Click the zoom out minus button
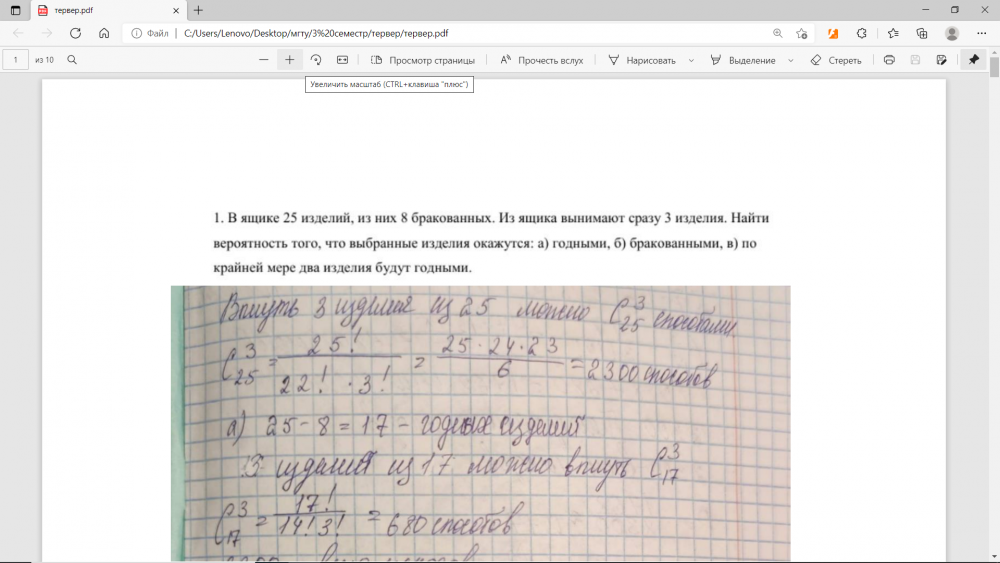This screenshot has width=1000, height=563. point(263,60)
